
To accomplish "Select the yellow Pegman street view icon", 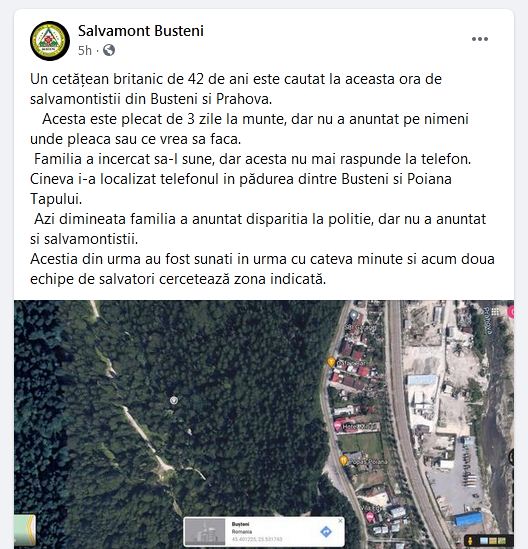I will tap(470, 541).
